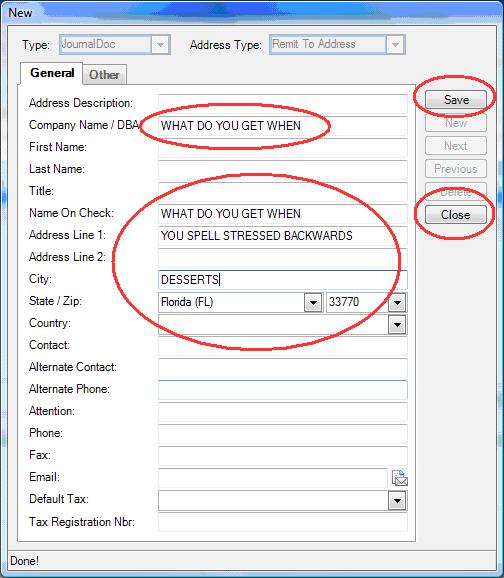Click the City field containing DESSERTS
The height and width of the screenshot is (578, 504).
pyautogui.click(x=283, y=280)
